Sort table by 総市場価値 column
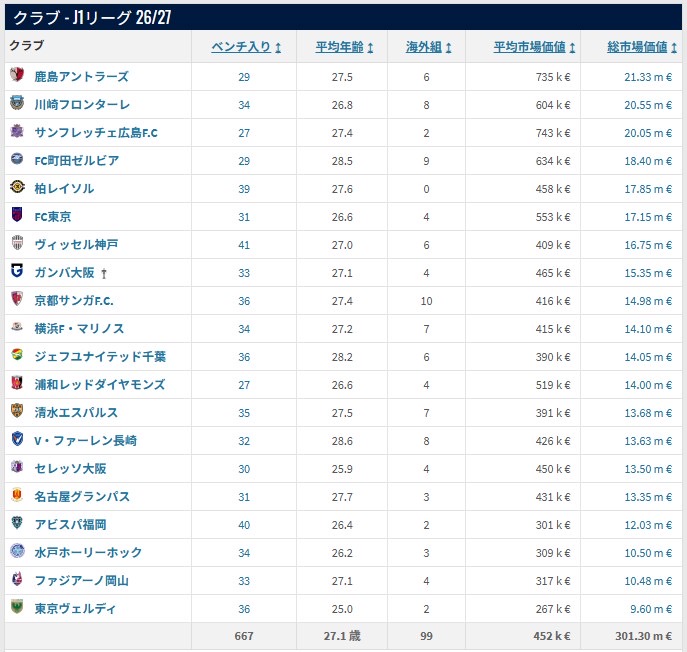Image resolution: width=687 pixels, height=652 pixels. click(642, 47)
